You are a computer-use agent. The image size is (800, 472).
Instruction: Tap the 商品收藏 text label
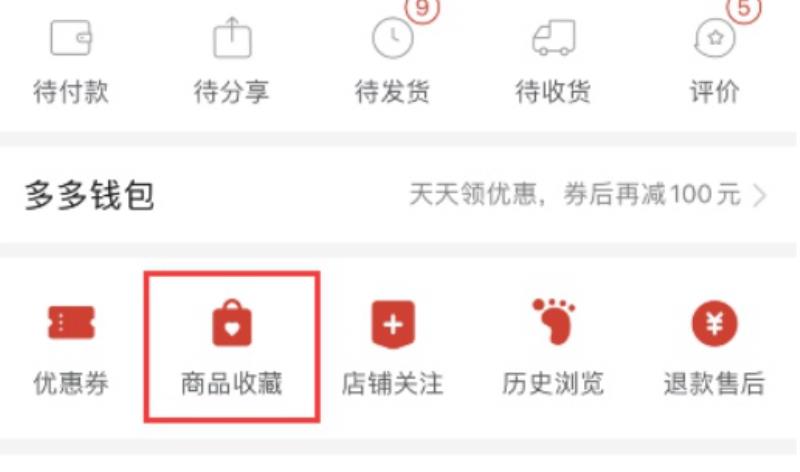232,384
